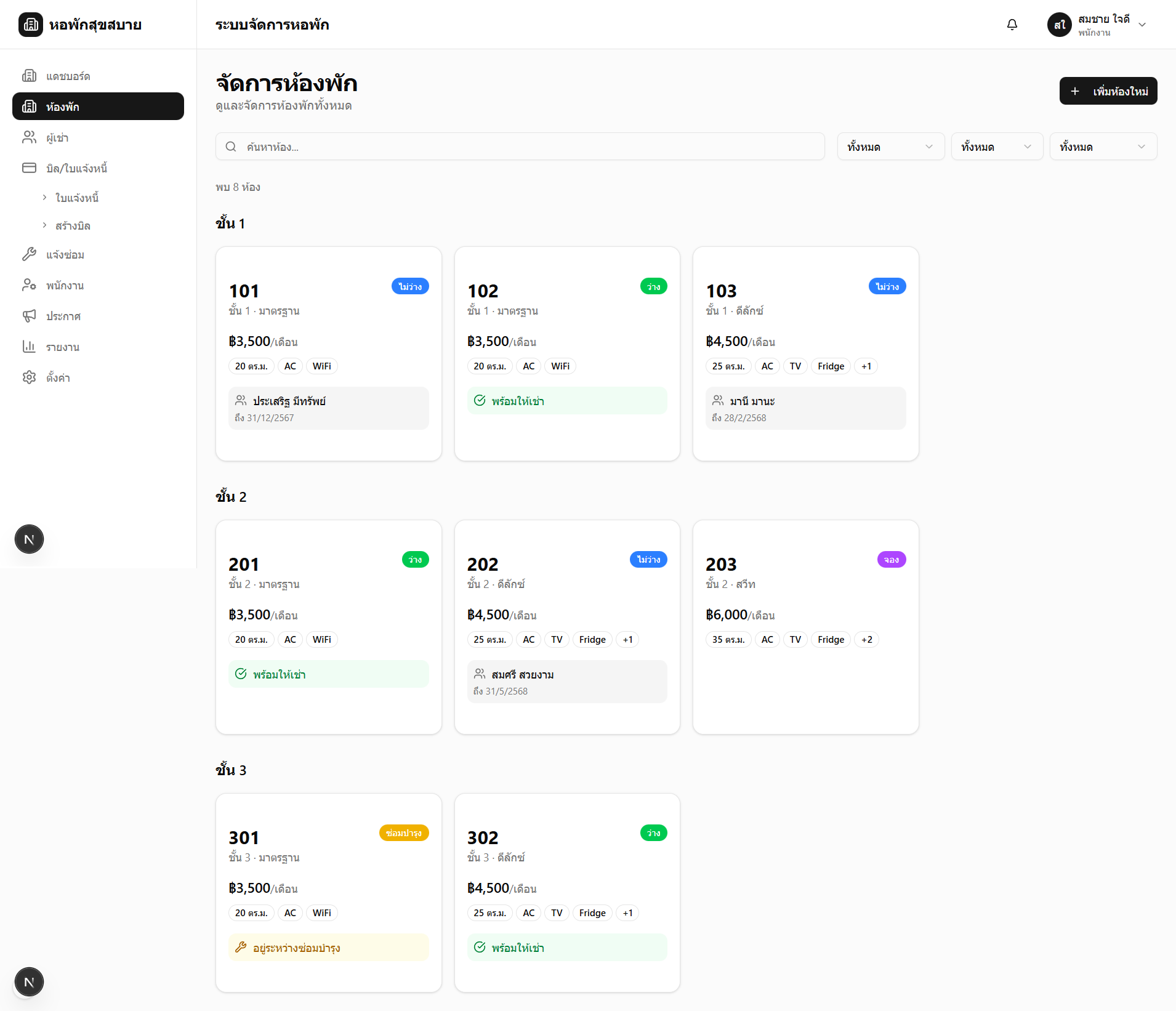
Task: Expand the สมชาย ใจดี account menu chevron
Action: pyautogui.click(x=1142, y=25)
